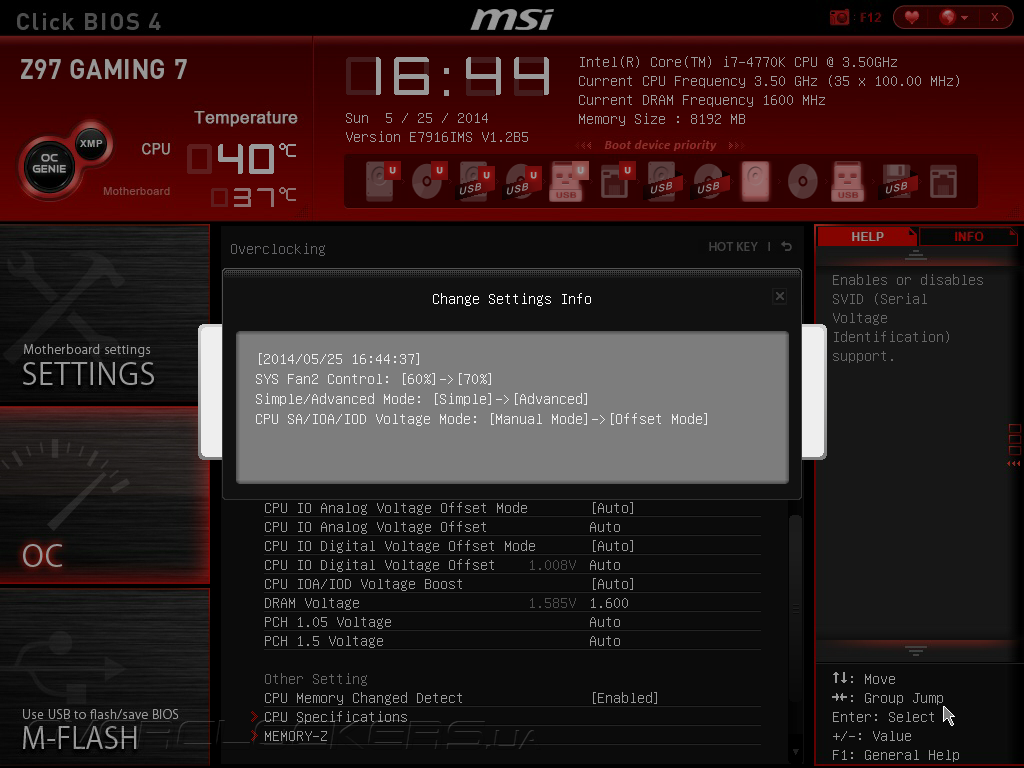The width and height of the screenshot is (1024, 768).
Task: Open the Motherboard SETTINGS section
Action: [104, 314]
